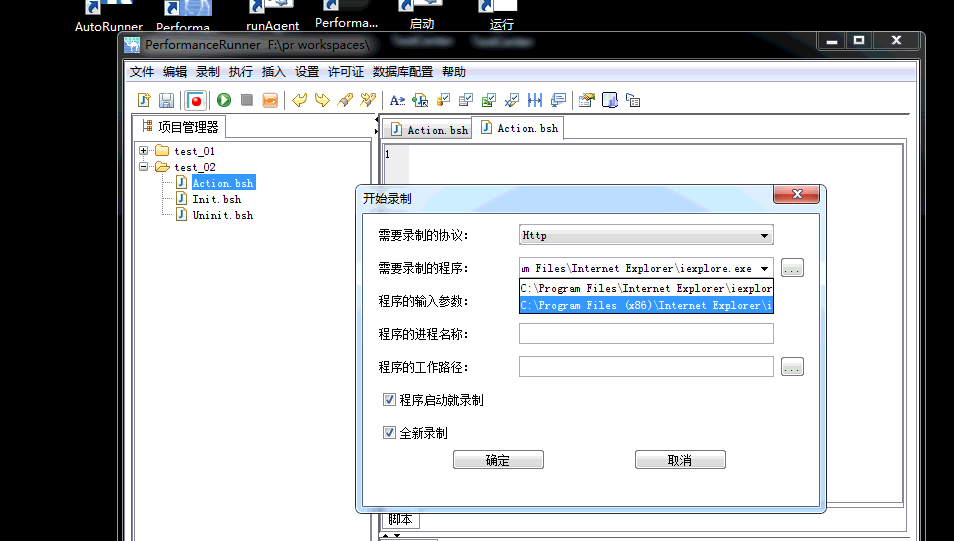Open the 执行 menu
The width and height of the screenshot is (954, 541).
(x=240, y=72)
